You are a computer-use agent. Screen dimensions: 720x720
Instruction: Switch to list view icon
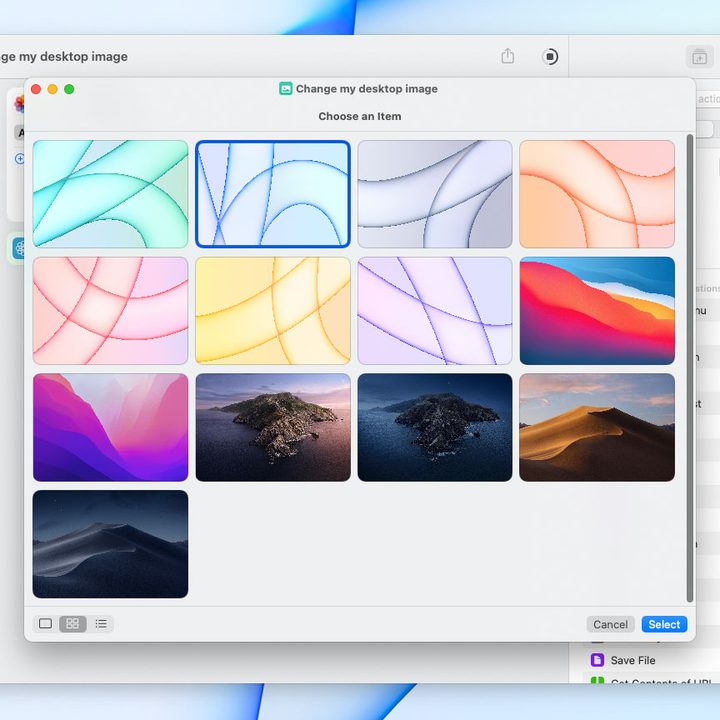pyautogui.click(x=101, y=624)
